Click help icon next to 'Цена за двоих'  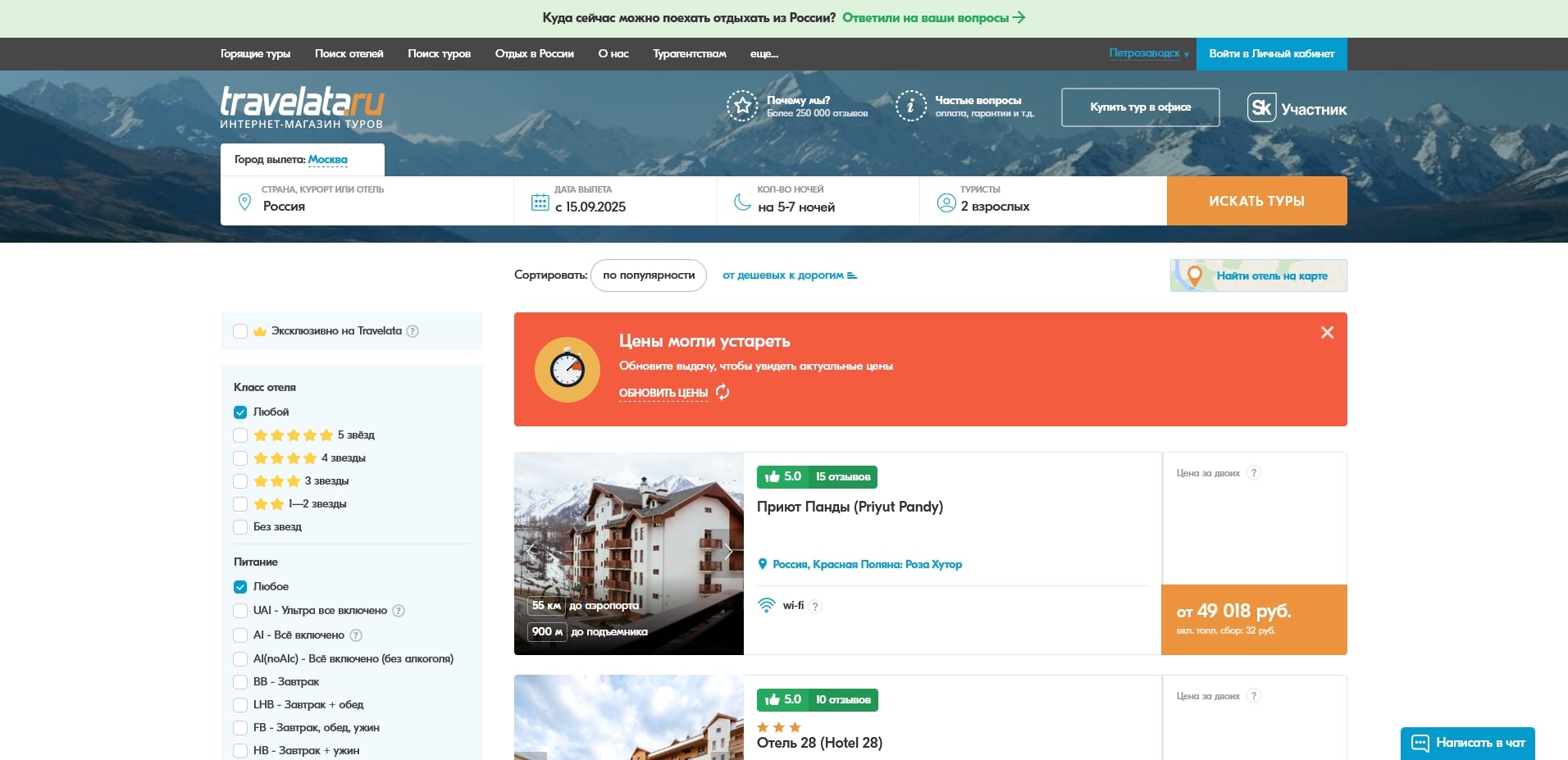click(x=1253, y=473)
